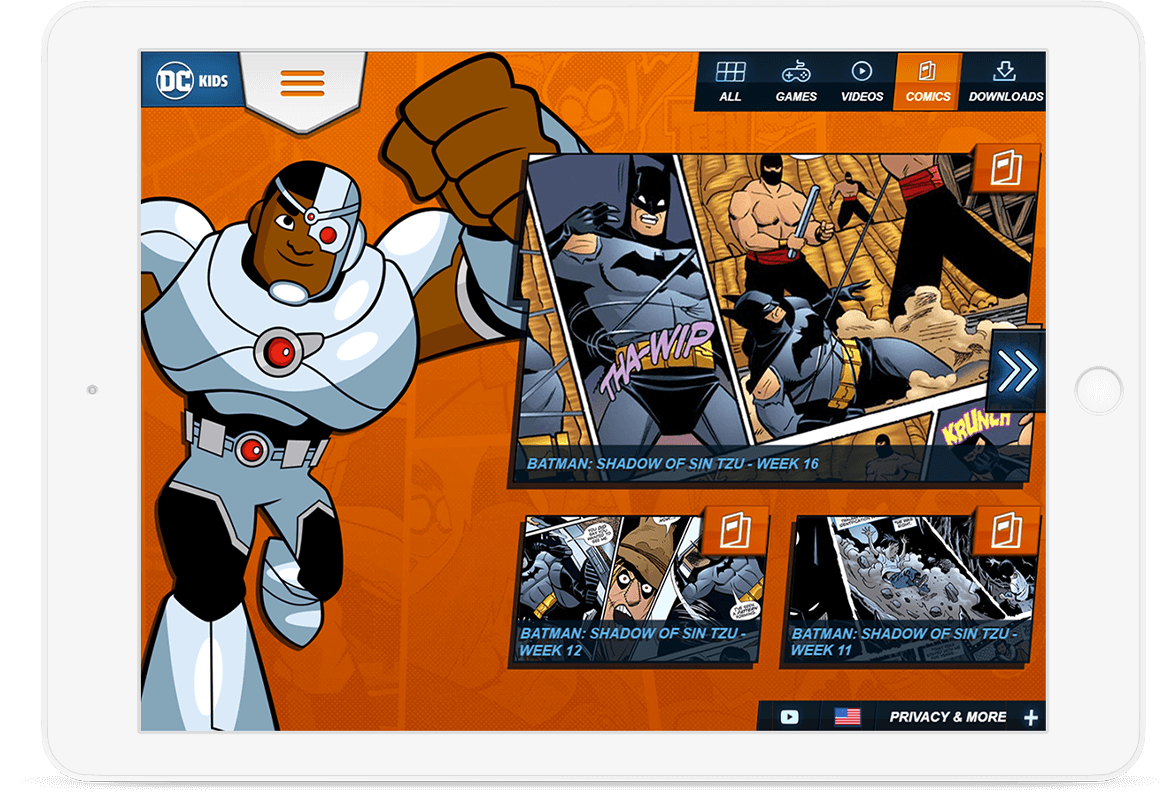The height and width of the screenshot is (793, 1171).
Task: Open the DC Kids logo home link
Action: click(192, 80)
